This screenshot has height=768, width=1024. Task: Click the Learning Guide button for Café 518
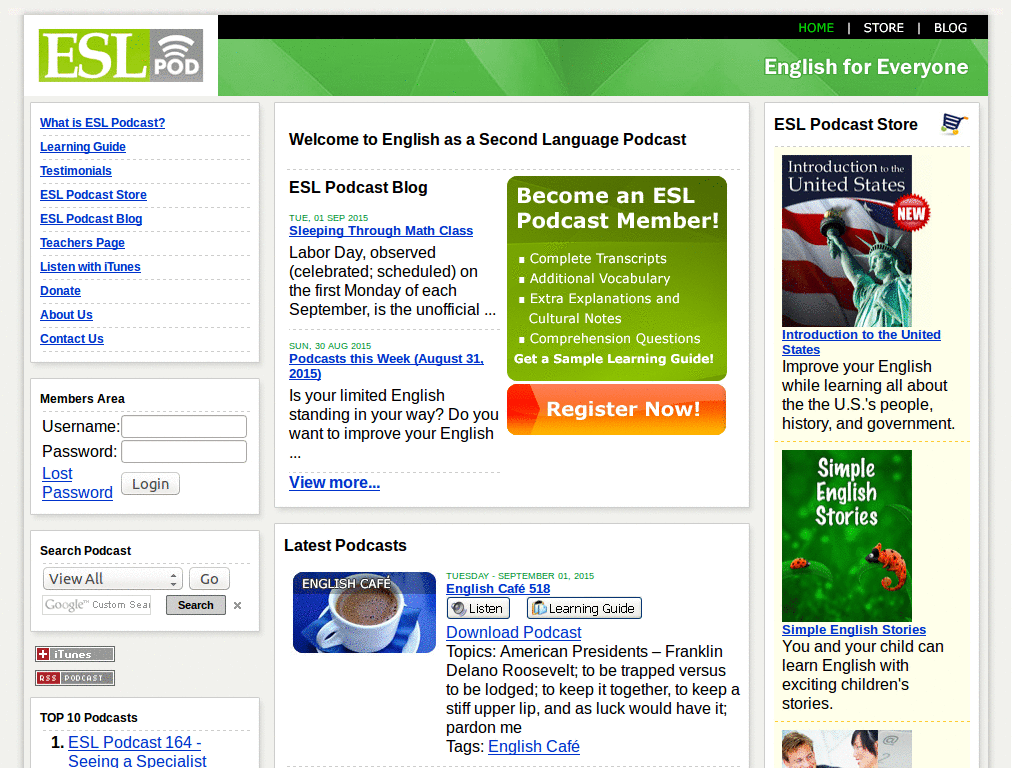coord(584,608)
